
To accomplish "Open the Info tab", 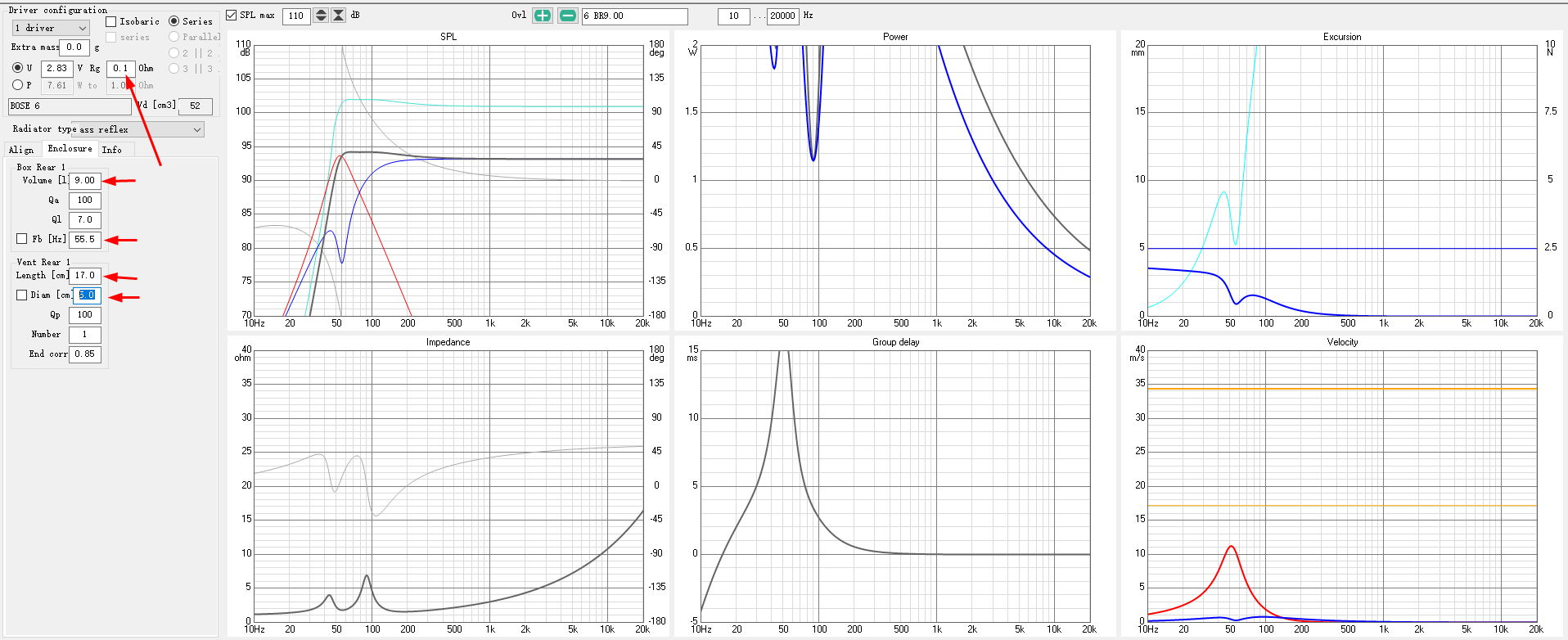I will click(x=112, y=150).
